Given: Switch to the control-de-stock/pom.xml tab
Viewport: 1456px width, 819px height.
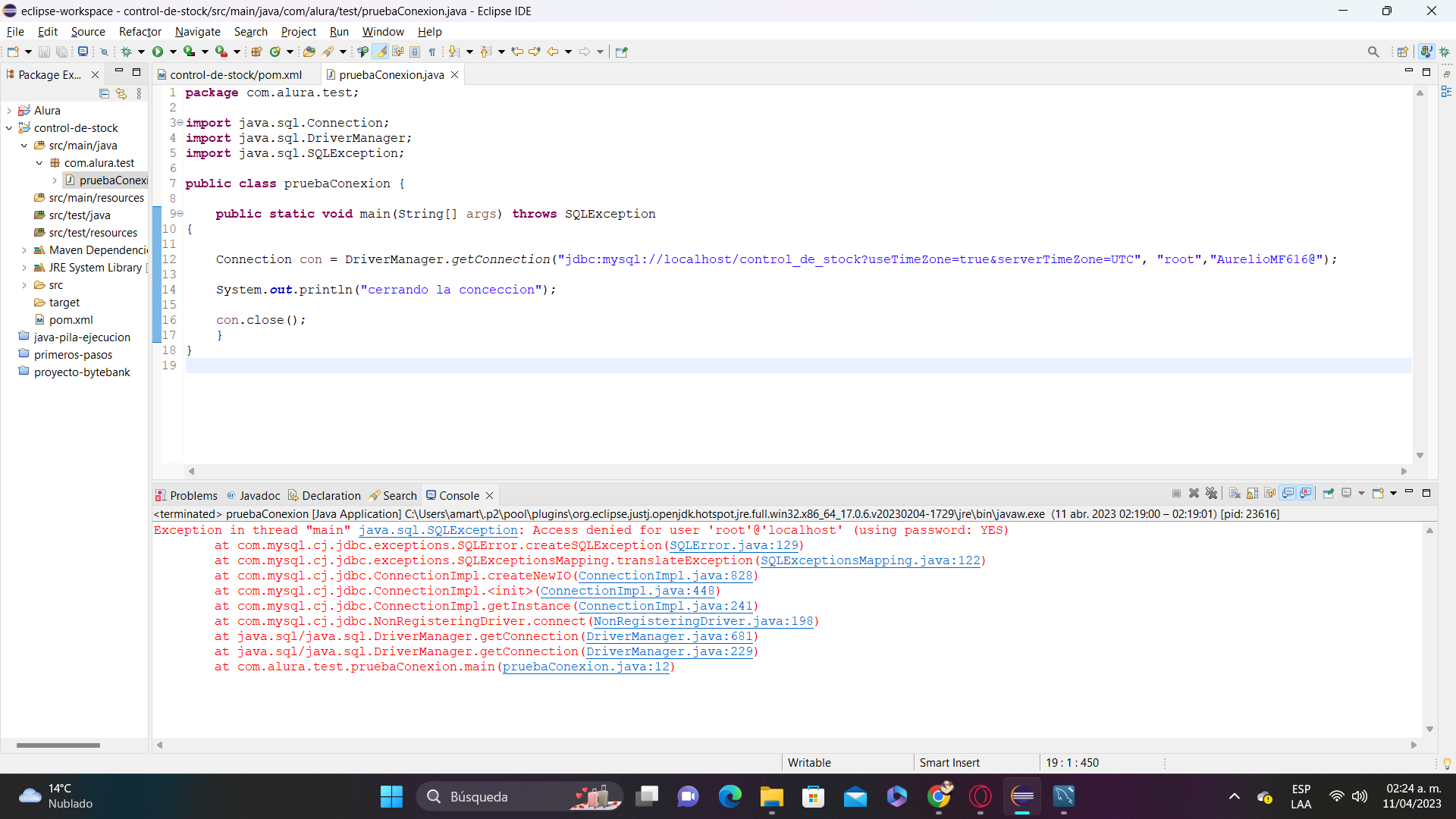Looking at the screenshot, I should pyautogui.click(x=236, y=74).
